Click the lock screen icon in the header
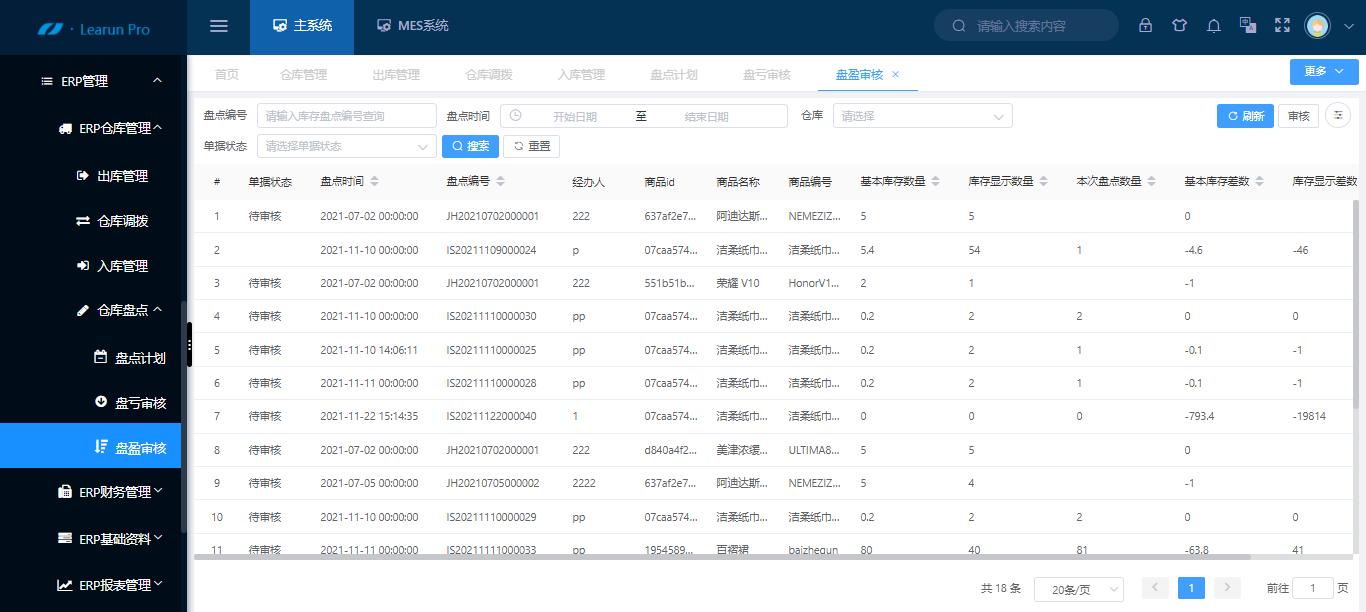Viewport: 1366px width, 612px height. click(1145, 26)
